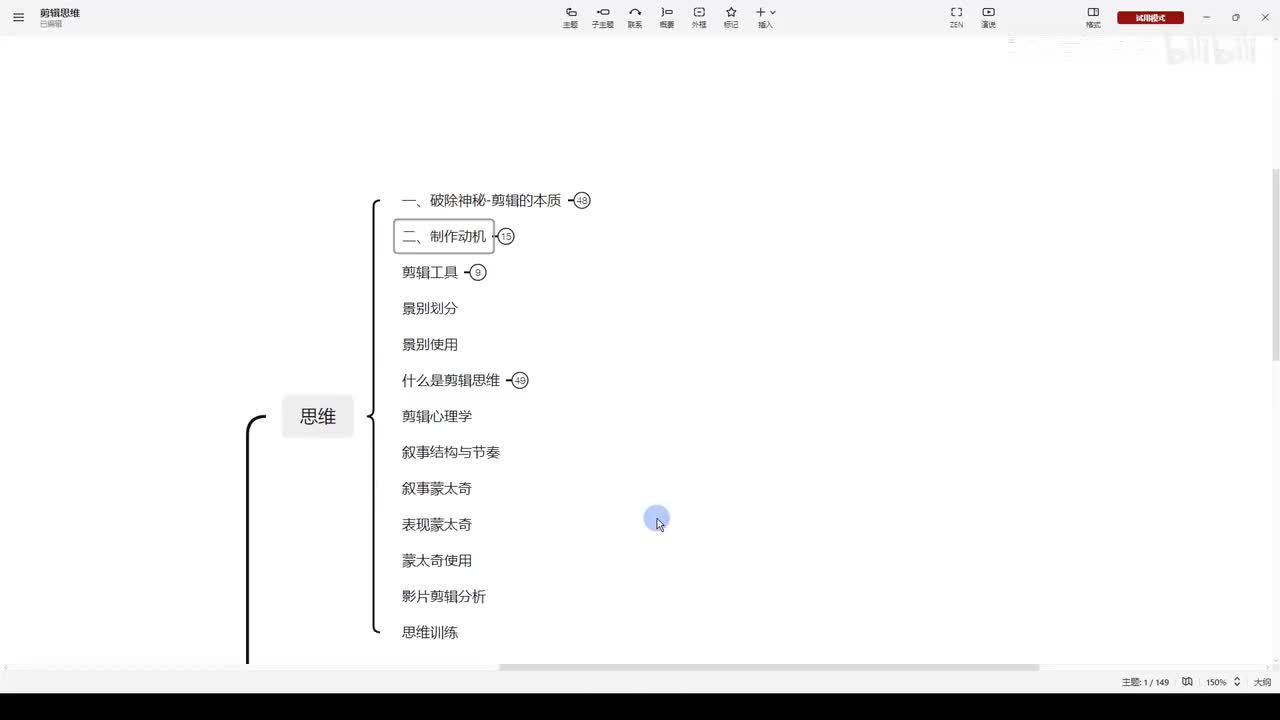This screenshot has width=1280, height=720.
Task: Click the 150% zoom level value
Action: pos(1216,682)
